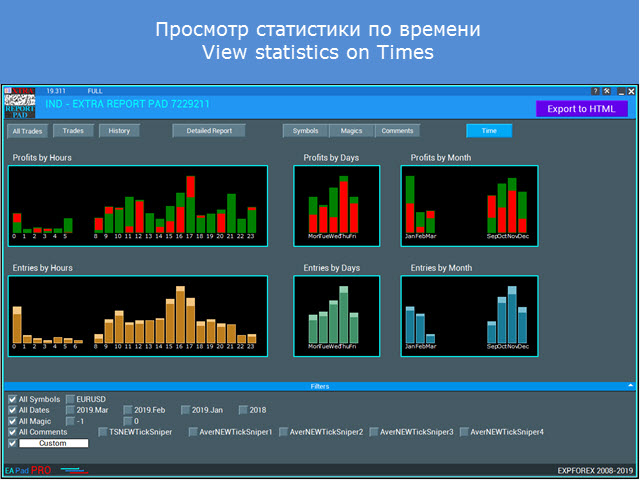Click the Filters header bar
This screenshot has height=480, width=640.
(320, 386)
